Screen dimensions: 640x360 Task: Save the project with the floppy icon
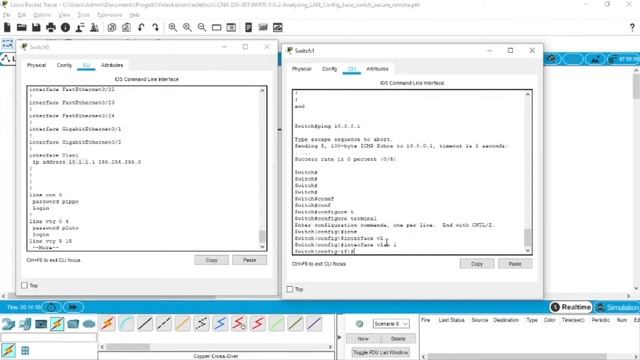36,27
